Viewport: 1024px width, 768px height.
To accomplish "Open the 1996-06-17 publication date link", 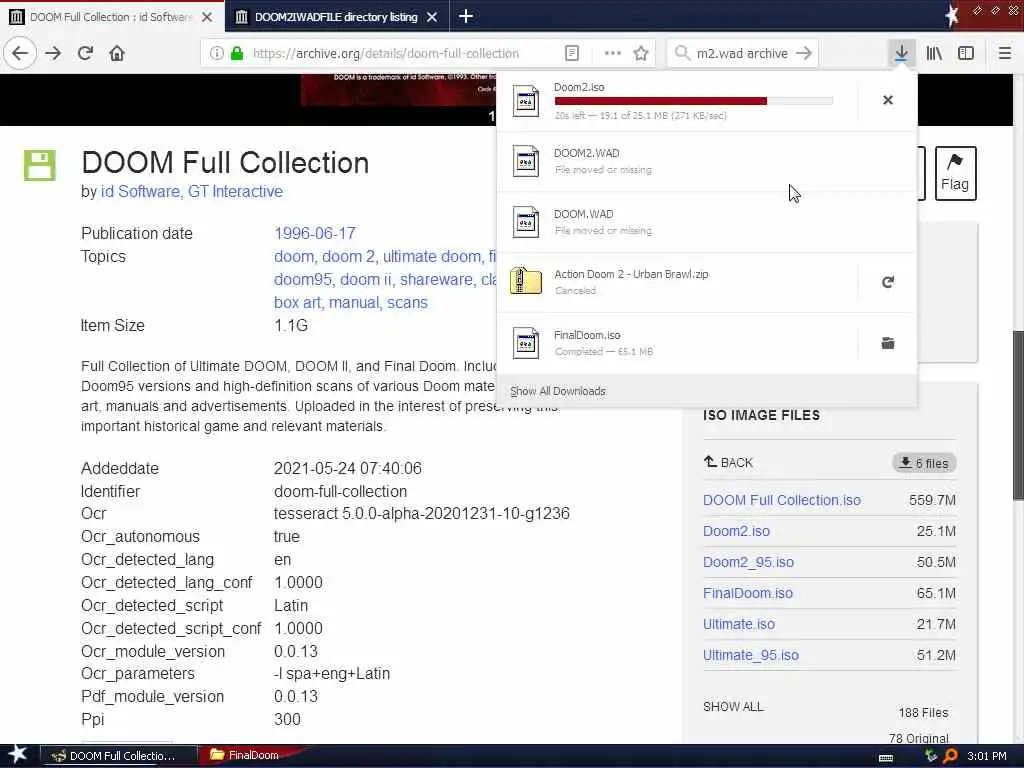I will (x=315, y=233).
